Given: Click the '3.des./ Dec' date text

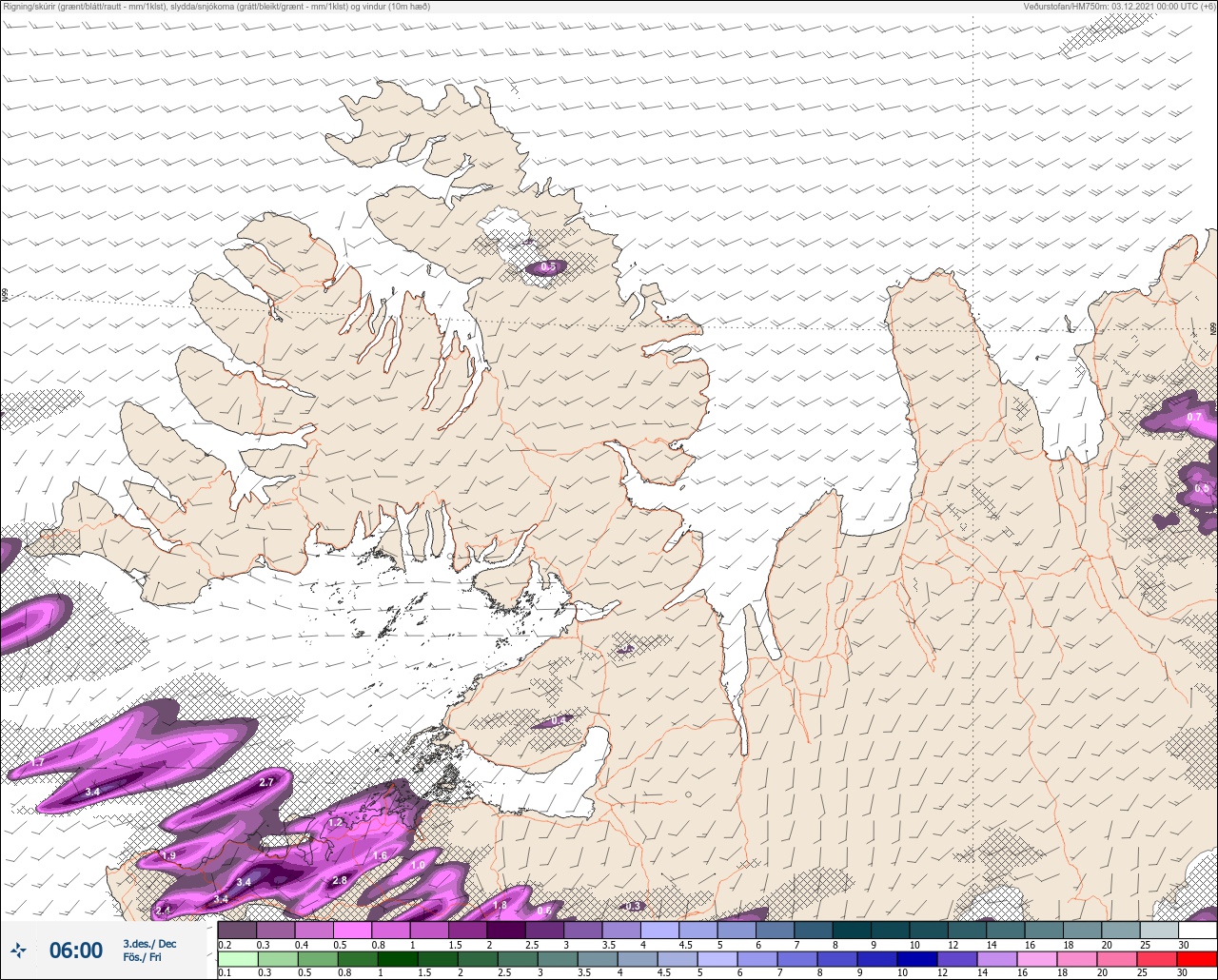Looking at the screenshot, I should [149, 943].
